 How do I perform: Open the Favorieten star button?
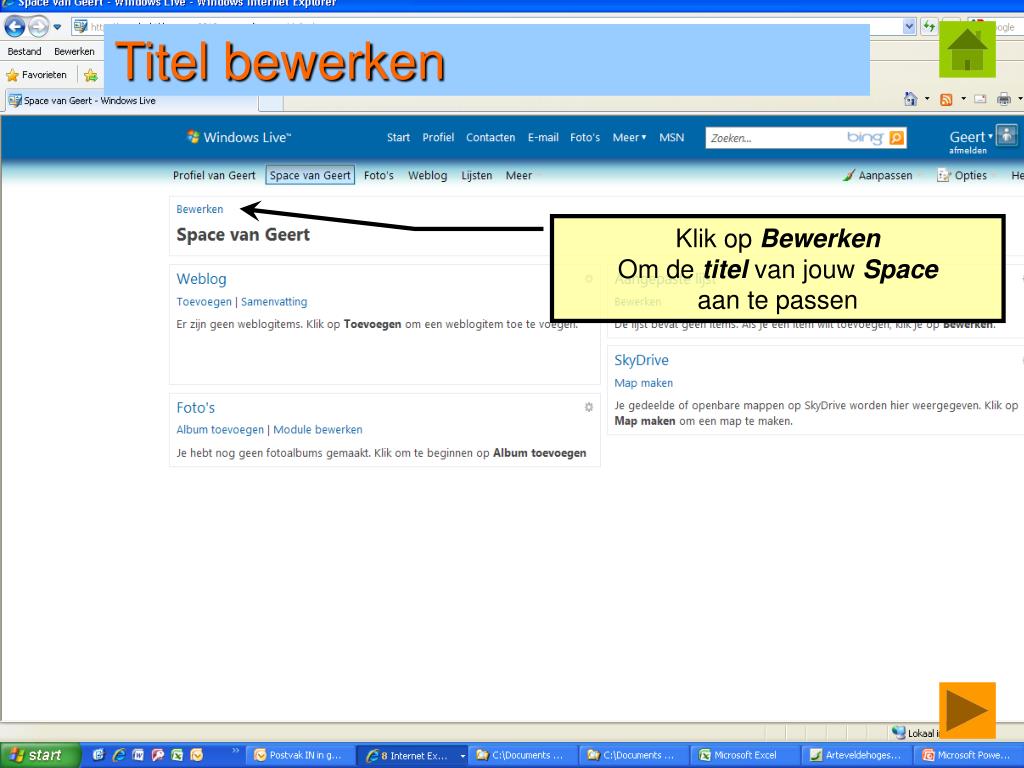point(37,75)
